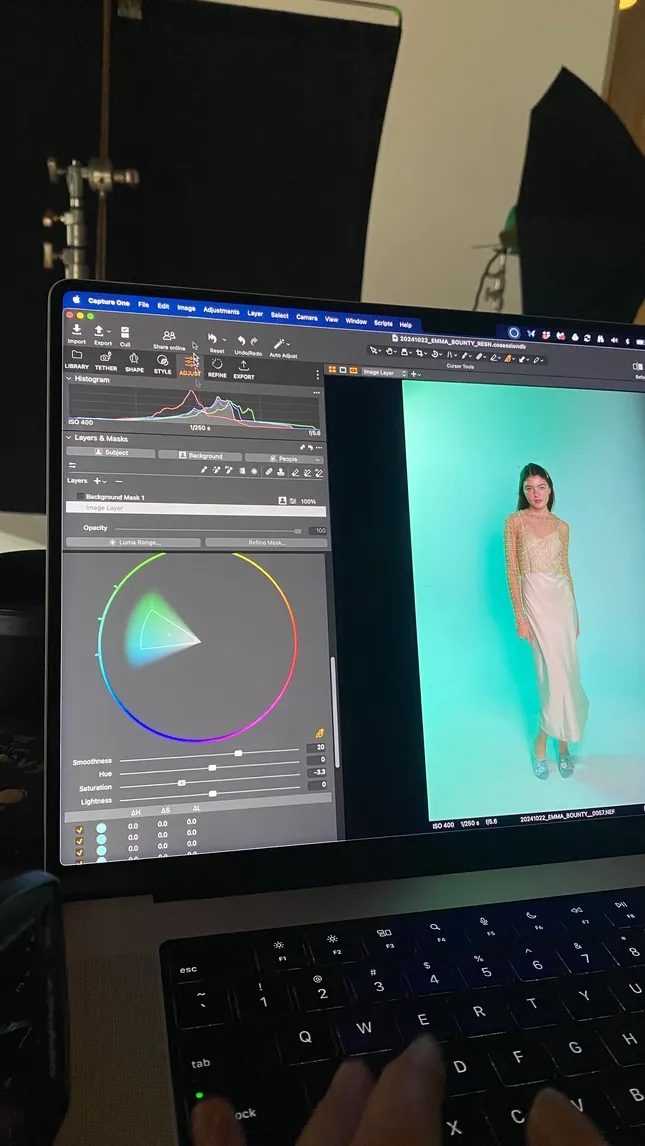The image size is (645, 1146).
Task: Click the Import toolbar icon
Action: click(x=77, y=330)
